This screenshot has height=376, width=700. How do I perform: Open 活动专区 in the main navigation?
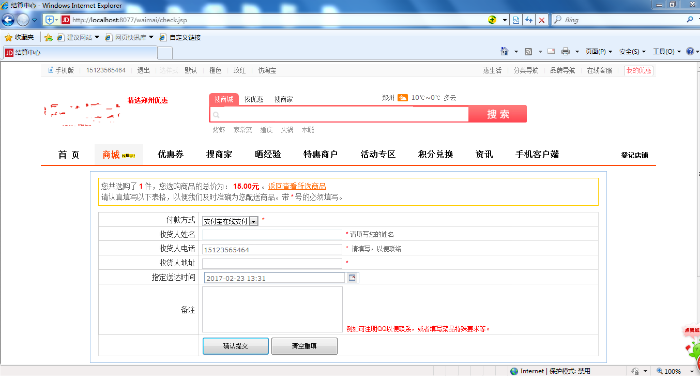378,155
